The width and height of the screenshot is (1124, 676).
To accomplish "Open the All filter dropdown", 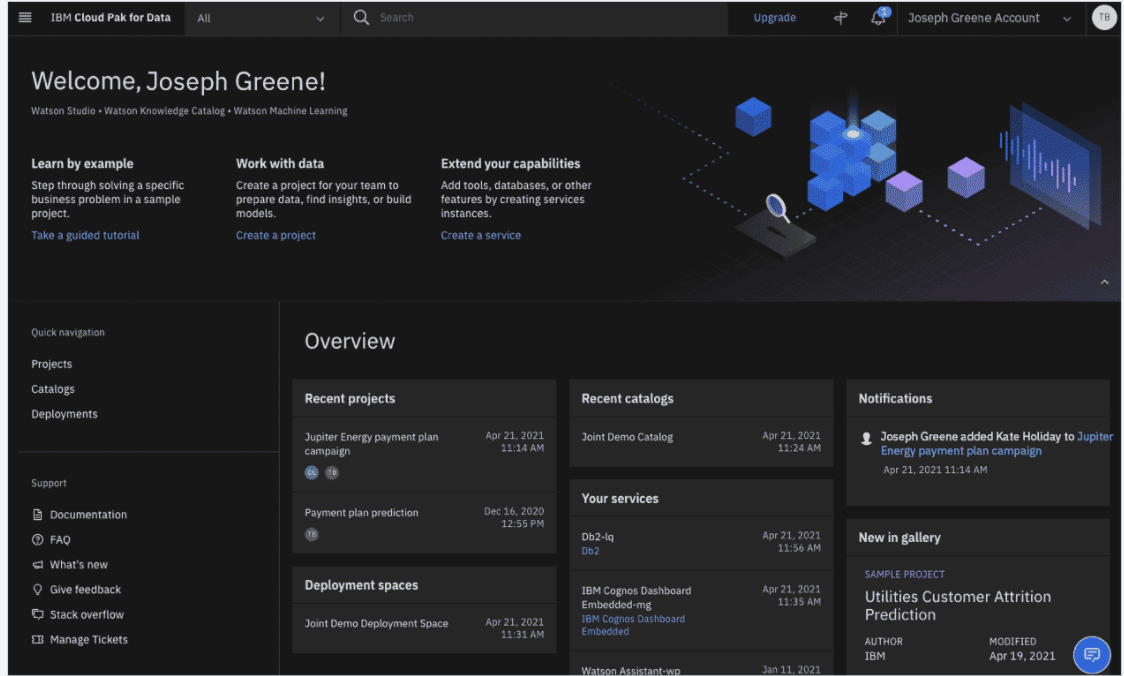I will 262,17.
